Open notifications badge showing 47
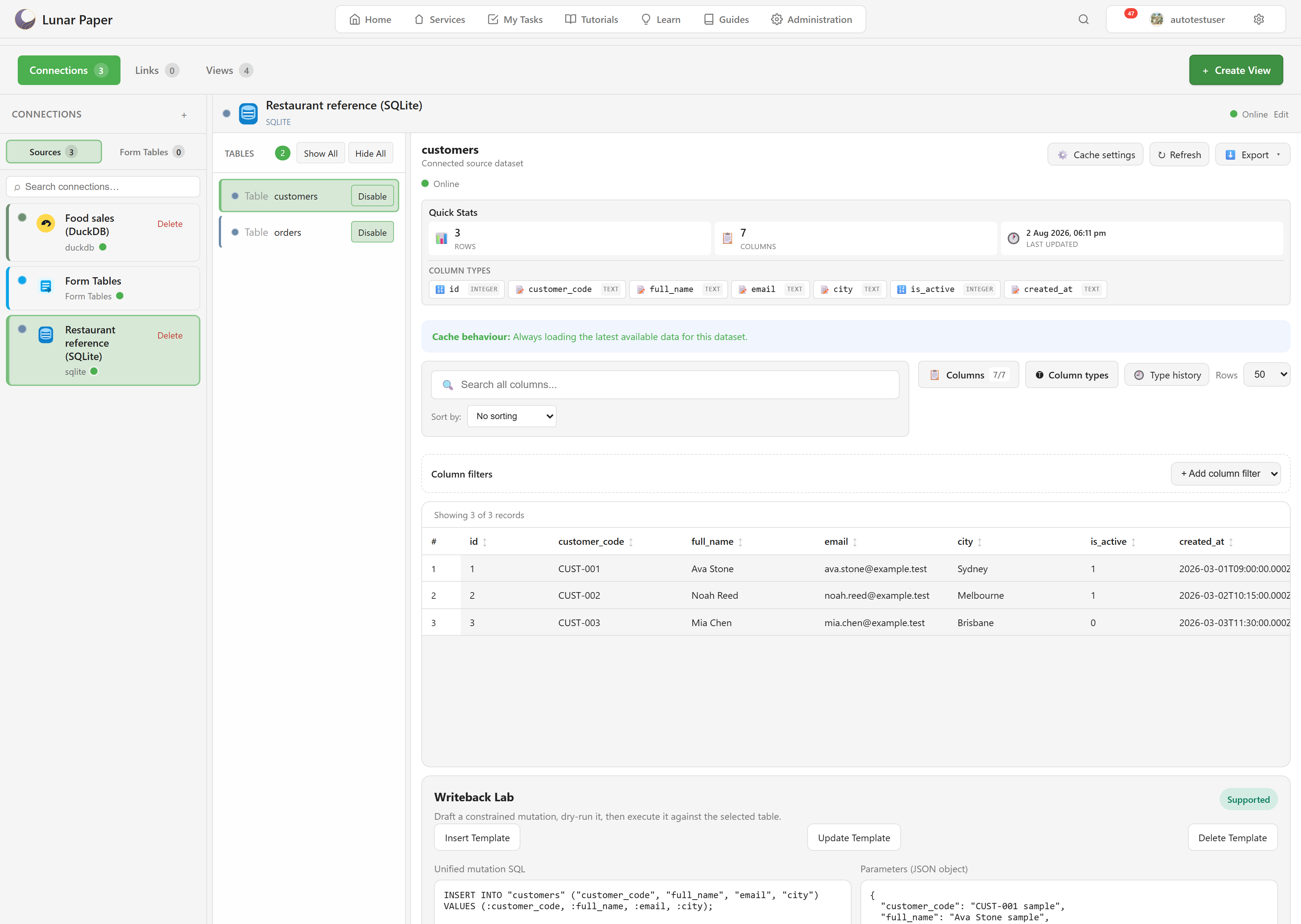1301x924 pixels. [1130, 14]
